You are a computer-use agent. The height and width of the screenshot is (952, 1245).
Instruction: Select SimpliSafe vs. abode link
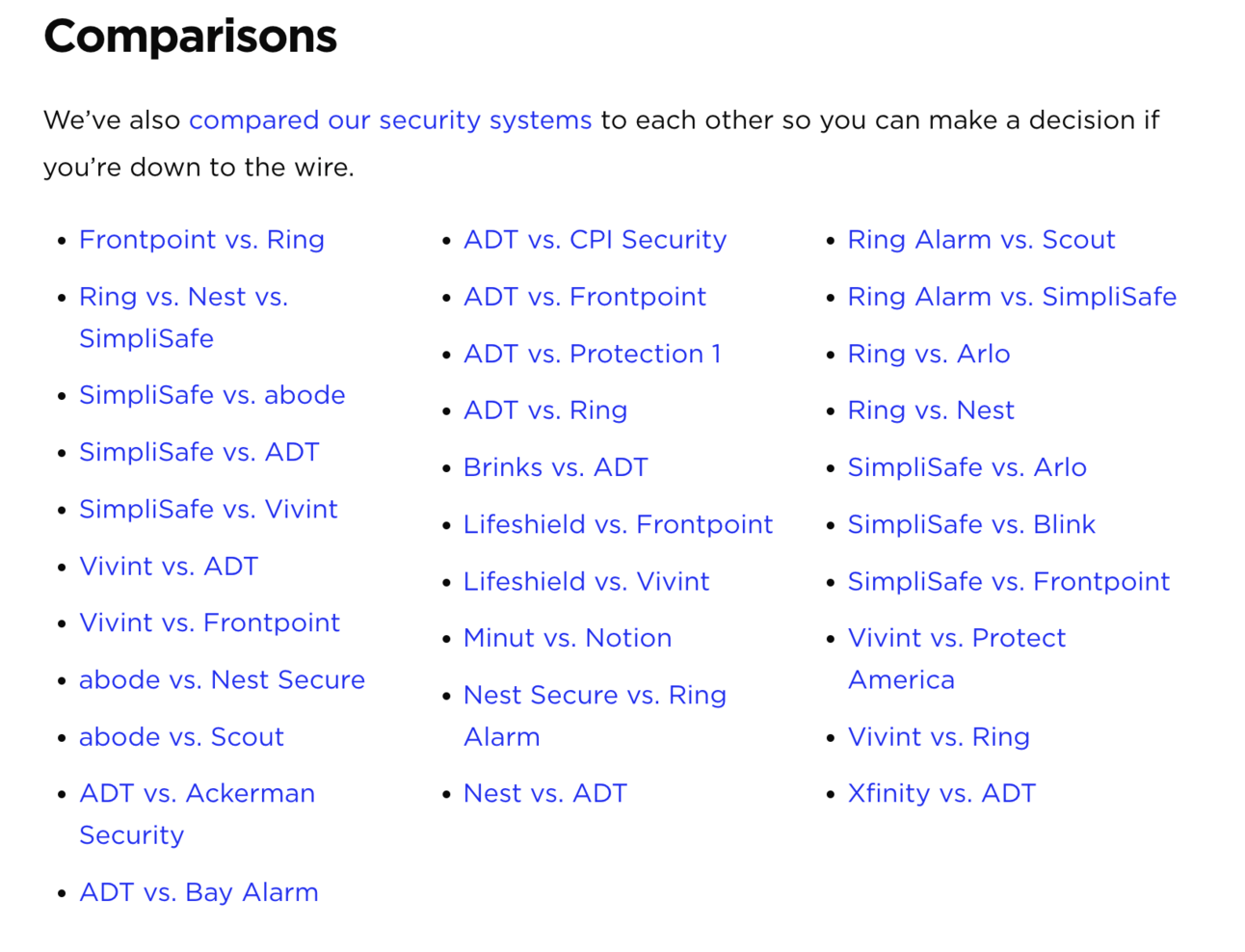tap(212, 395)
